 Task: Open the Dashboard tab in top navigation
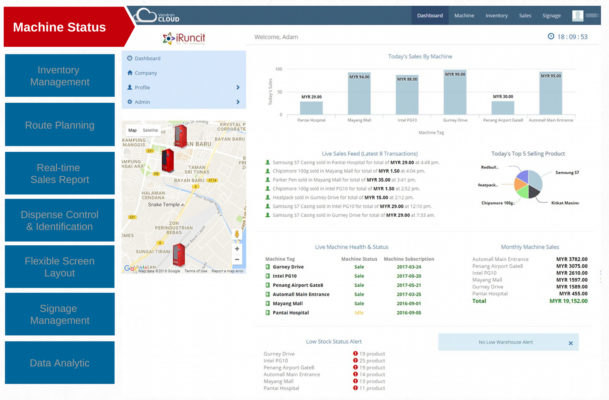[430, 16]
